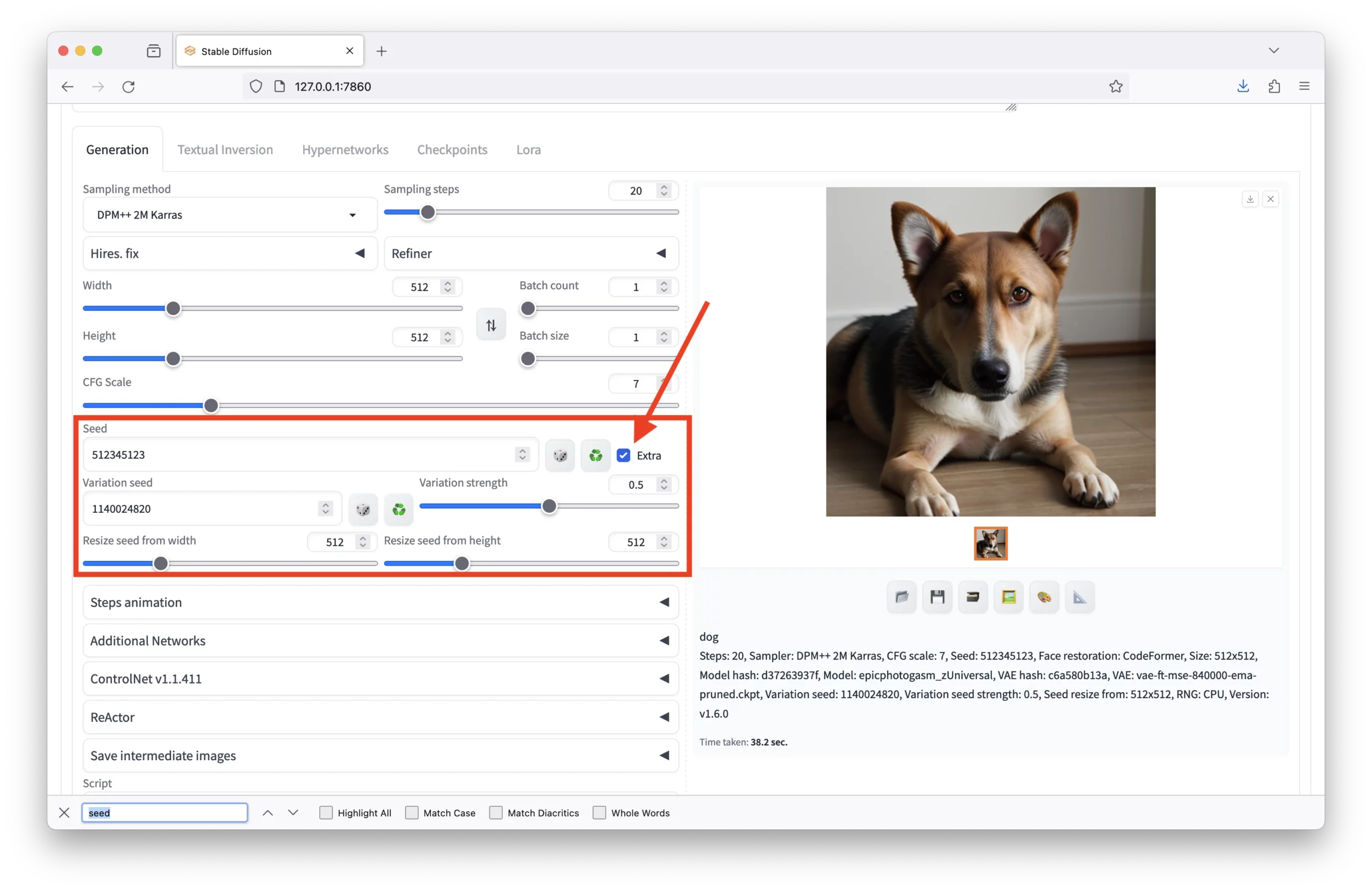Adjust the Width slider
The width and height of the screenshot is (1372, 892).
pyautogui.click(x=273, y=309)
